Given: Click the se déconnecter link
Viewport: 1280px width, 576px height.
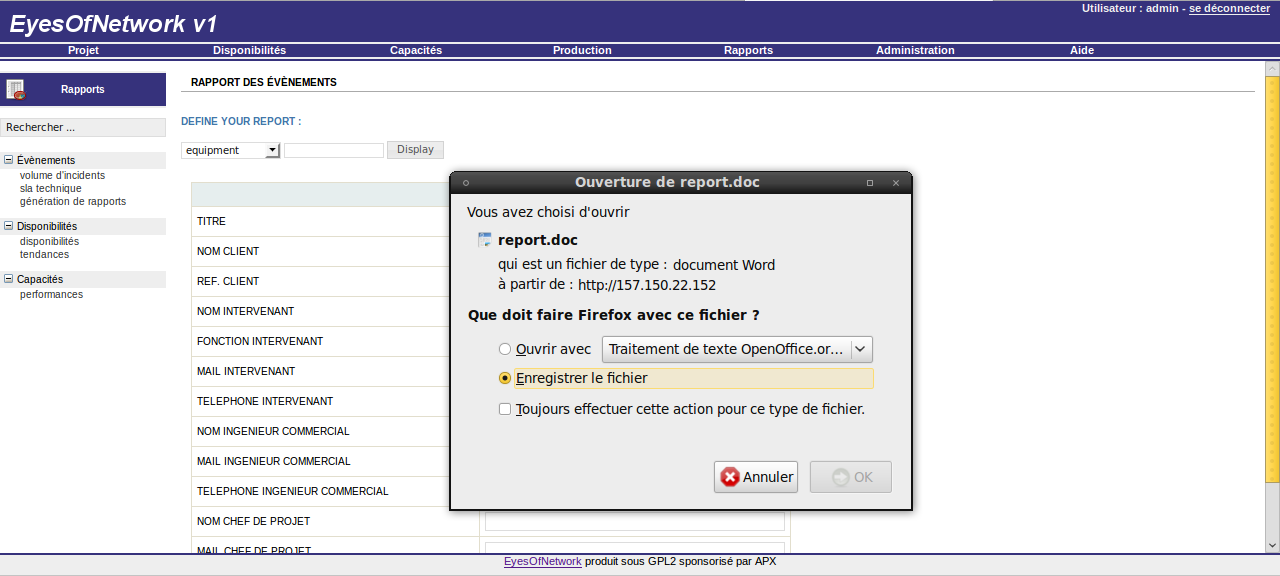Looking at the screenshot, I should pyautogui.click(x=1229, y=8).
